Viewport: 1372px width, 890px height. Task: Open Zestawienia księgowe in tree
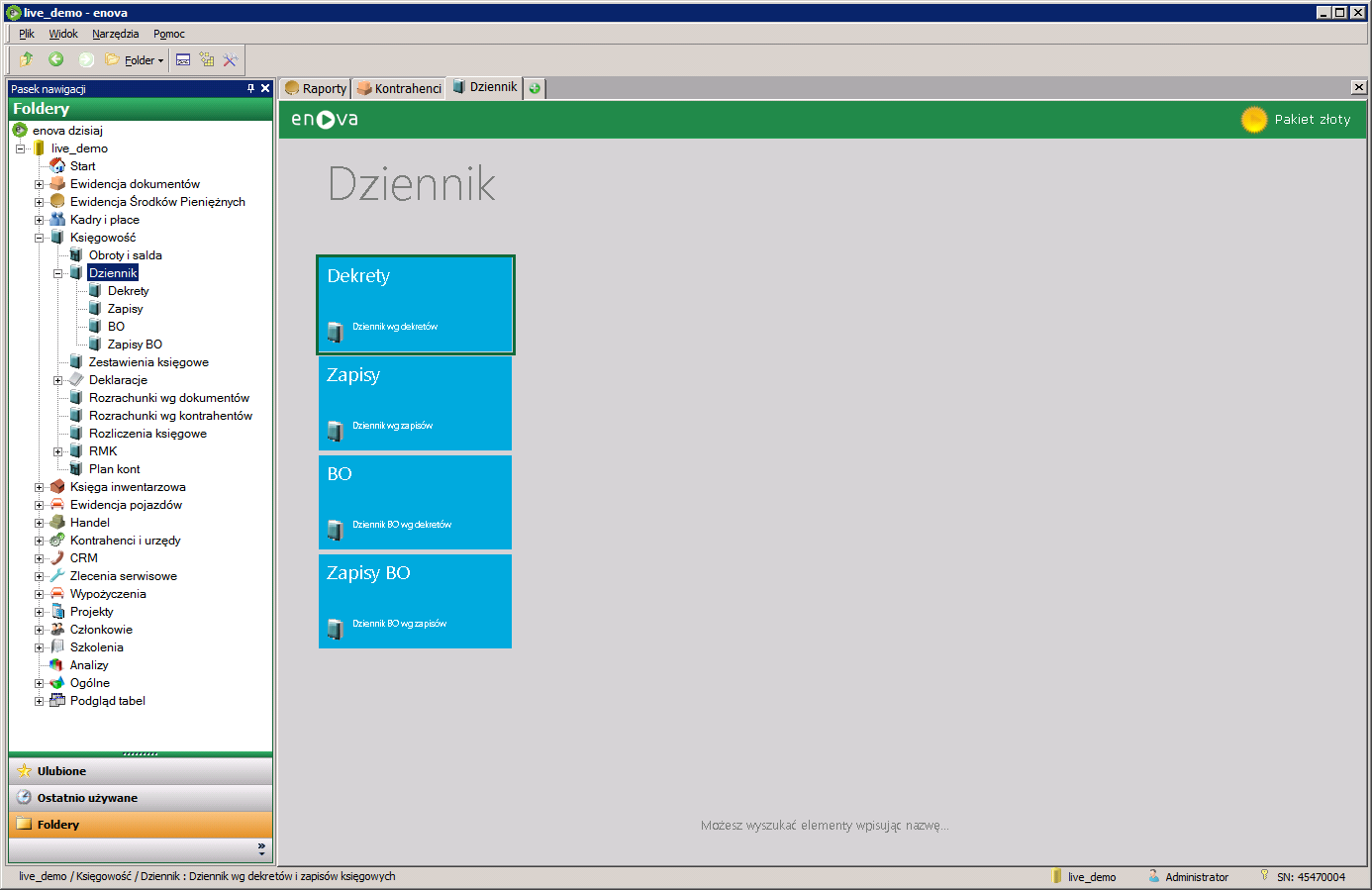point(148,362)
